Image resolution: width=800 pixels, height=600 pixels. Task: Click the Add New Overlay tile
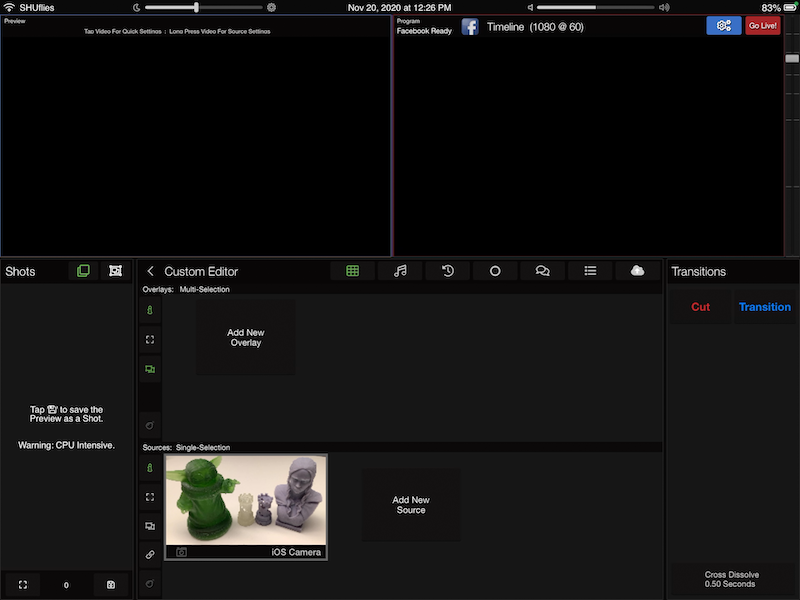245,338
